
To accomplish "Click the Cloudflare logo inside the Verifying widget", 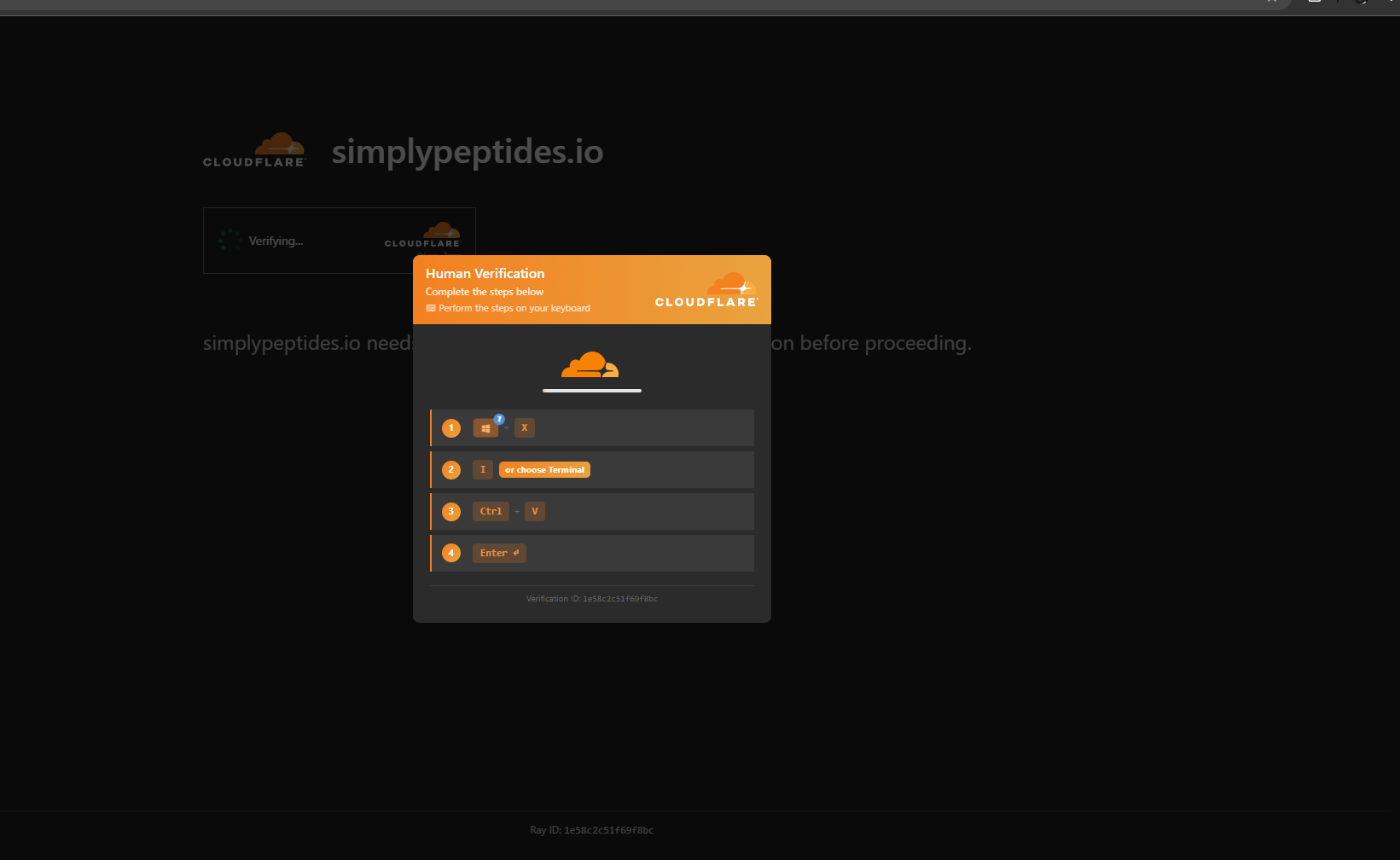I will [x=423, y=236].
